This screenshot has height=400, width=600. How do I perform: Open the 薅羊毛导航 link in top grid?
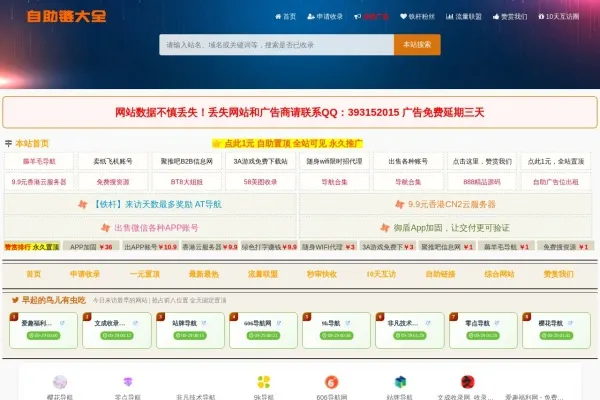coord(39,161)
